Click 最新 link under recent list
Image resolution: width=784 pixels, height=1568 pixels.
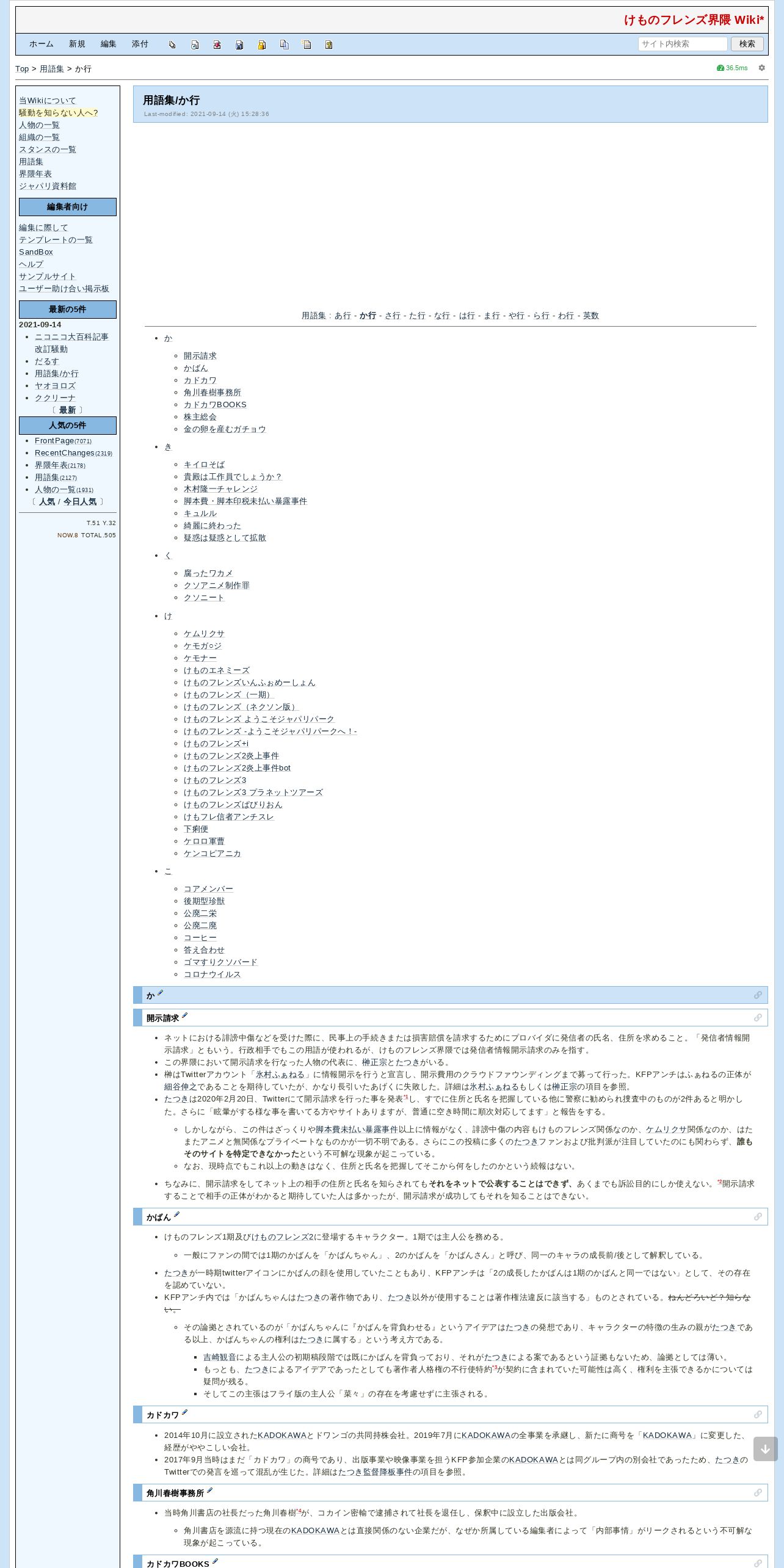[x=67, y=410]
